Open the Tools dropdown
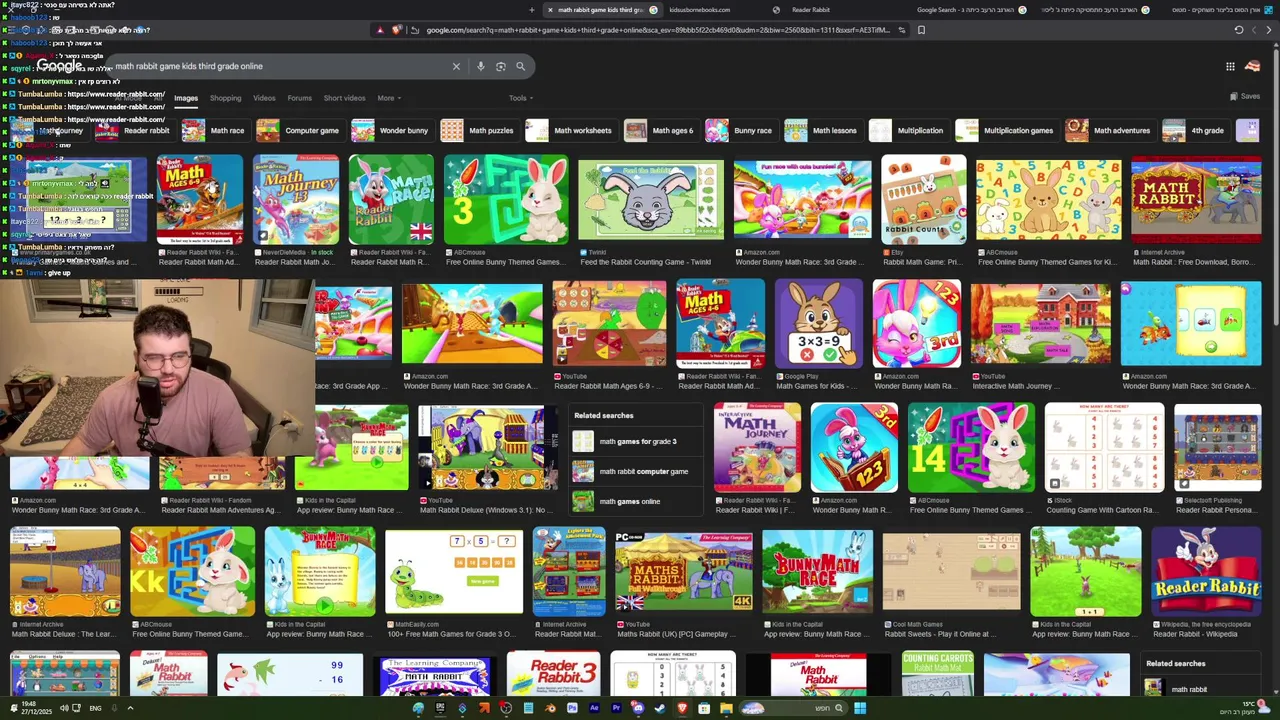 [520, 98]
